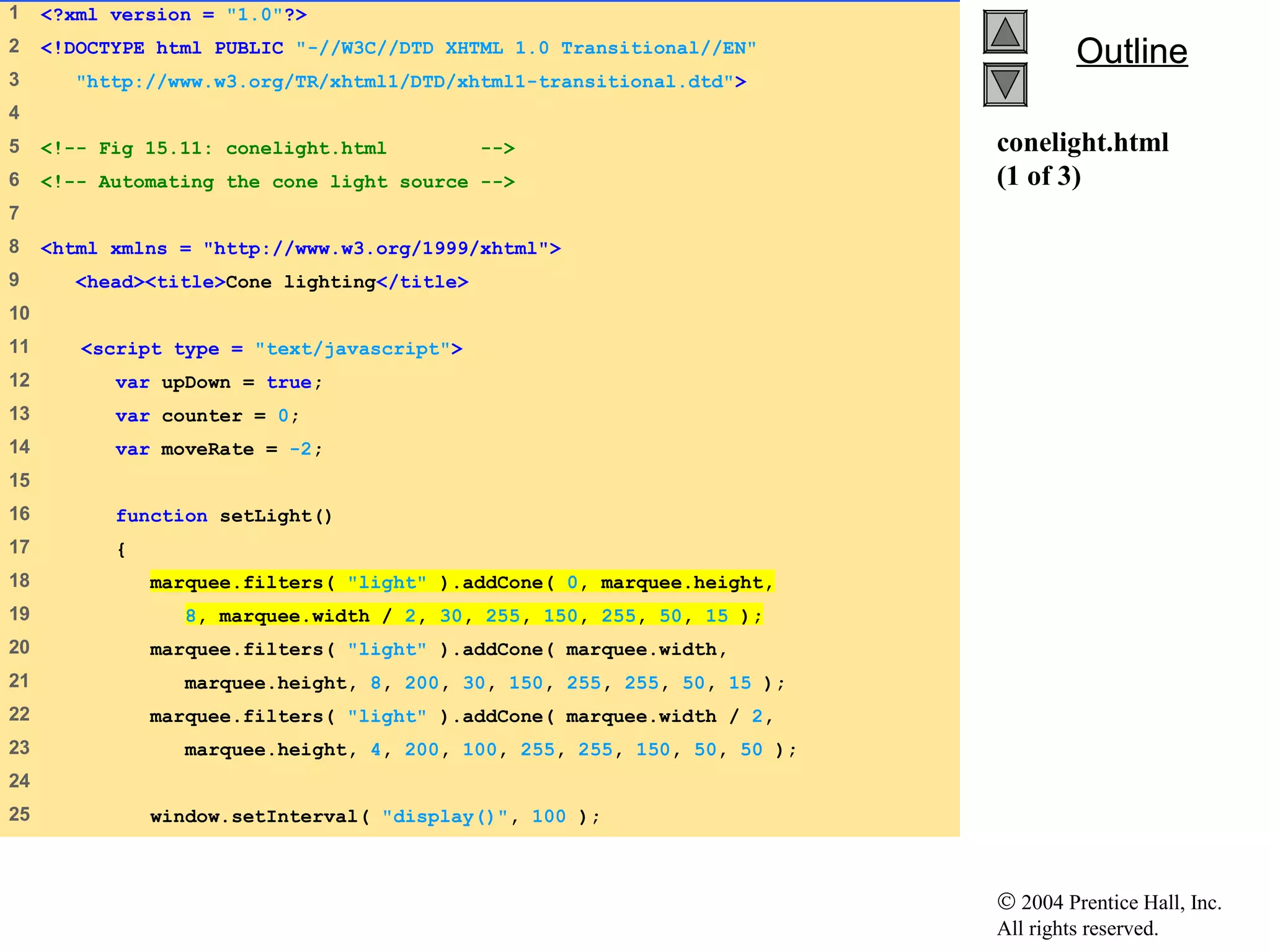Viewport: 1270px width, 952px height.
Task: Click the up arrow navigation button
Action: tap(1005, 32)
